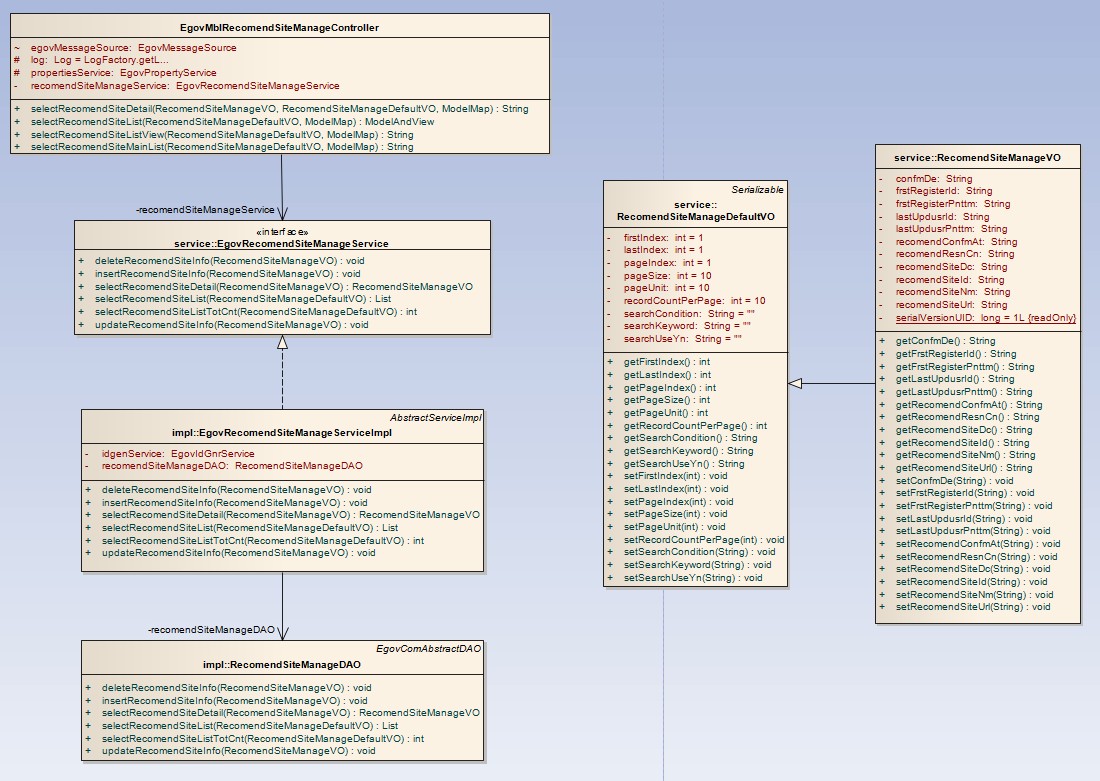Click the egovMessageSource attribute in the controller
This screenshot has height=781, width=1100.
(133, 47)
